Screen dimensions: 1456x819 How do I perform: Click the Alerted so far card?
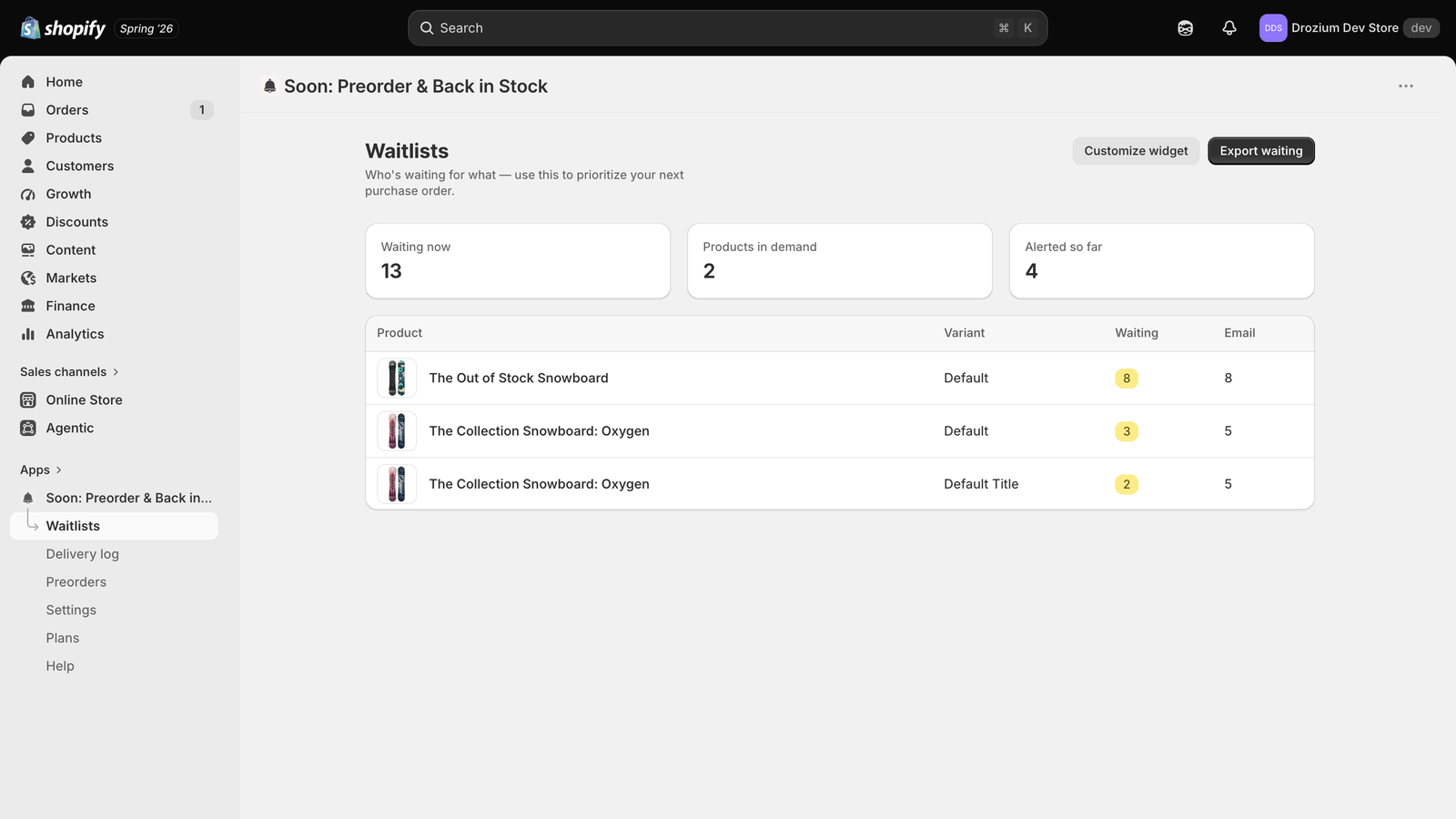[x=1162, y=261]
